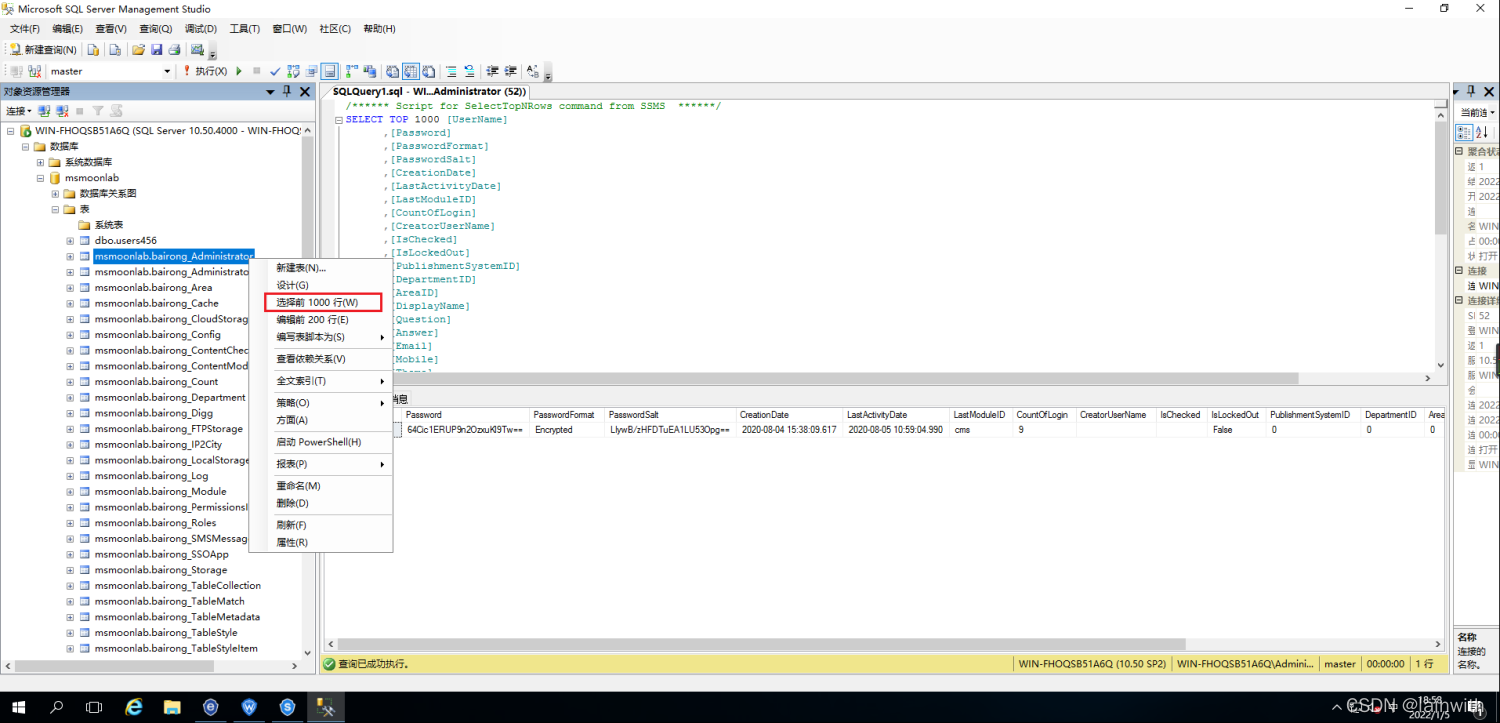Click the taskbar Search magnifier icon

(x=57, y=707)
